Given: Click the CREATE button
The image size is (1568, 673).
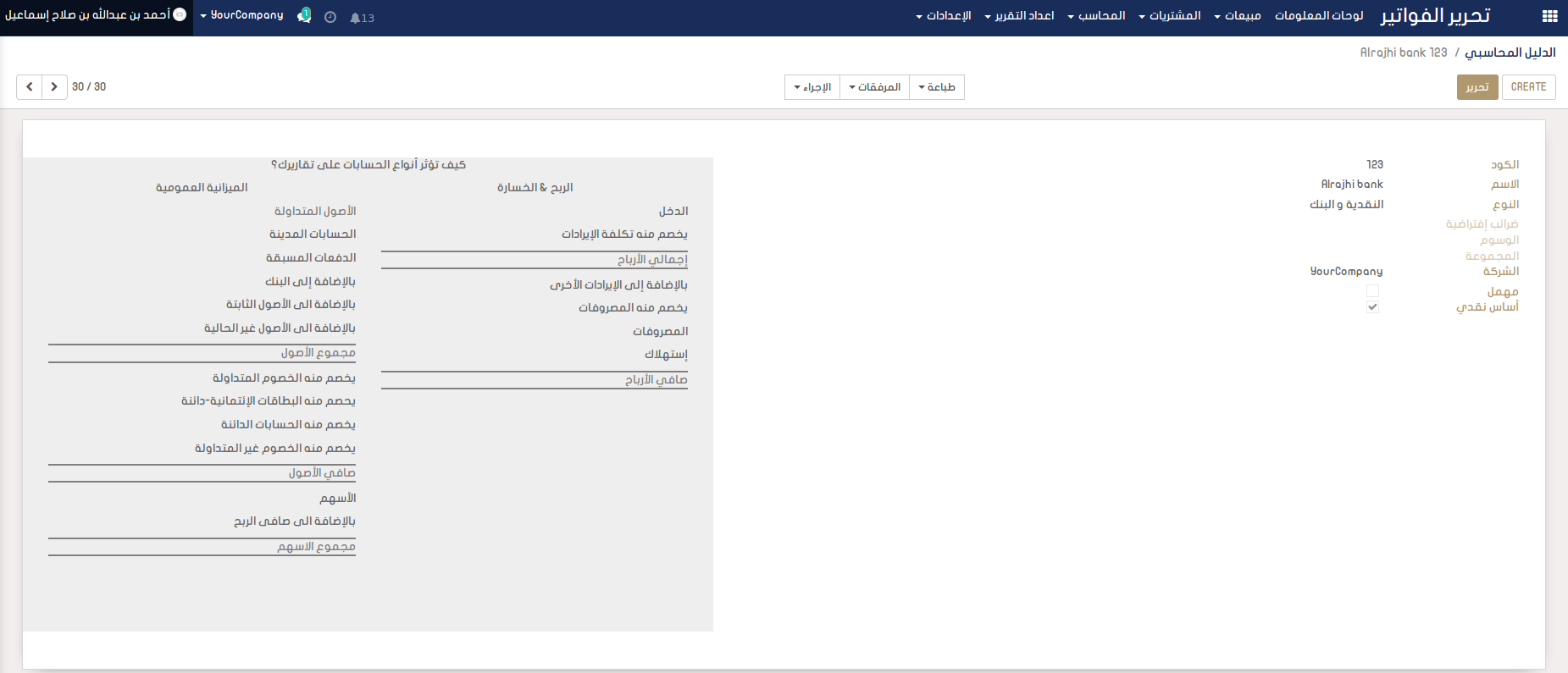Looking at the screenshot, I should (x=1528, y=87).
